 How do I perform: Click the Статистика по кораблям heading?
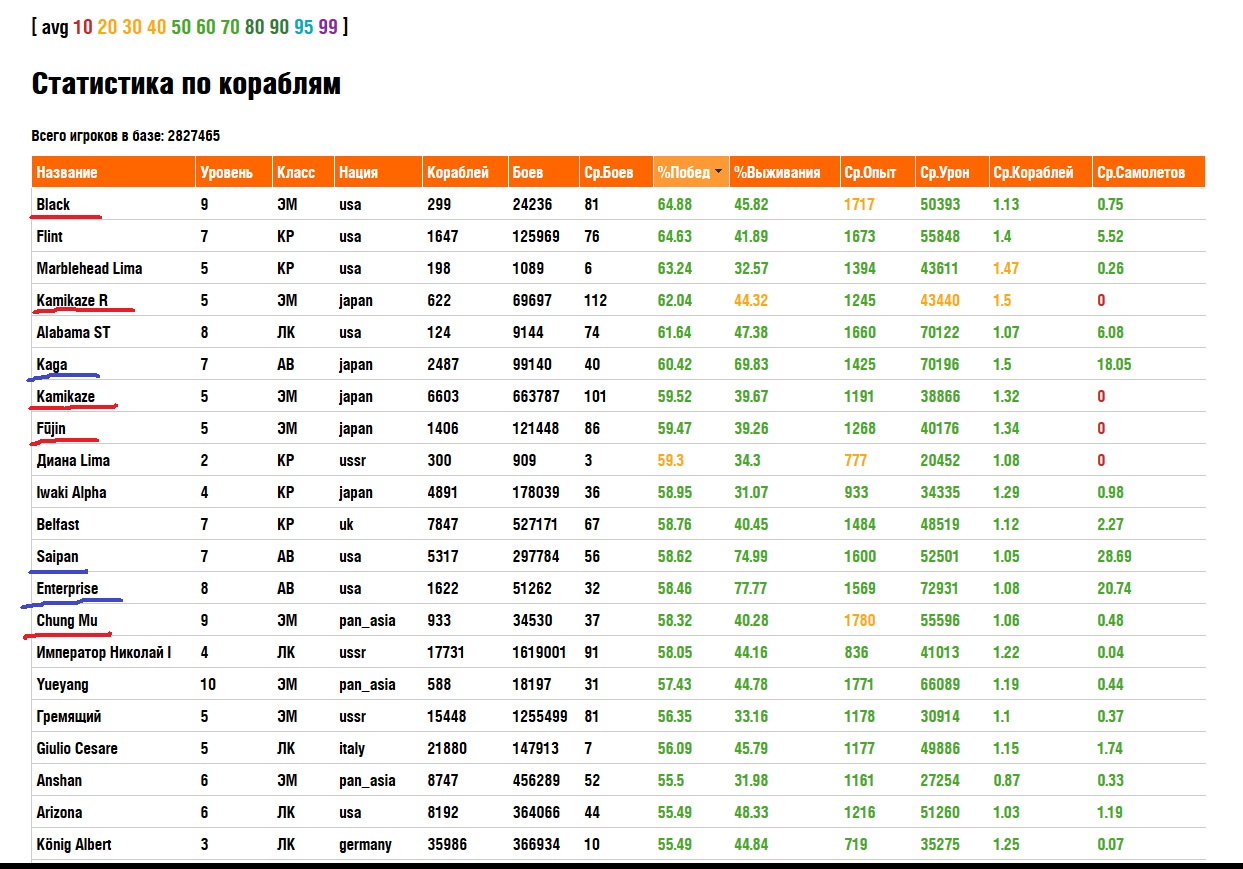point(186,84)
